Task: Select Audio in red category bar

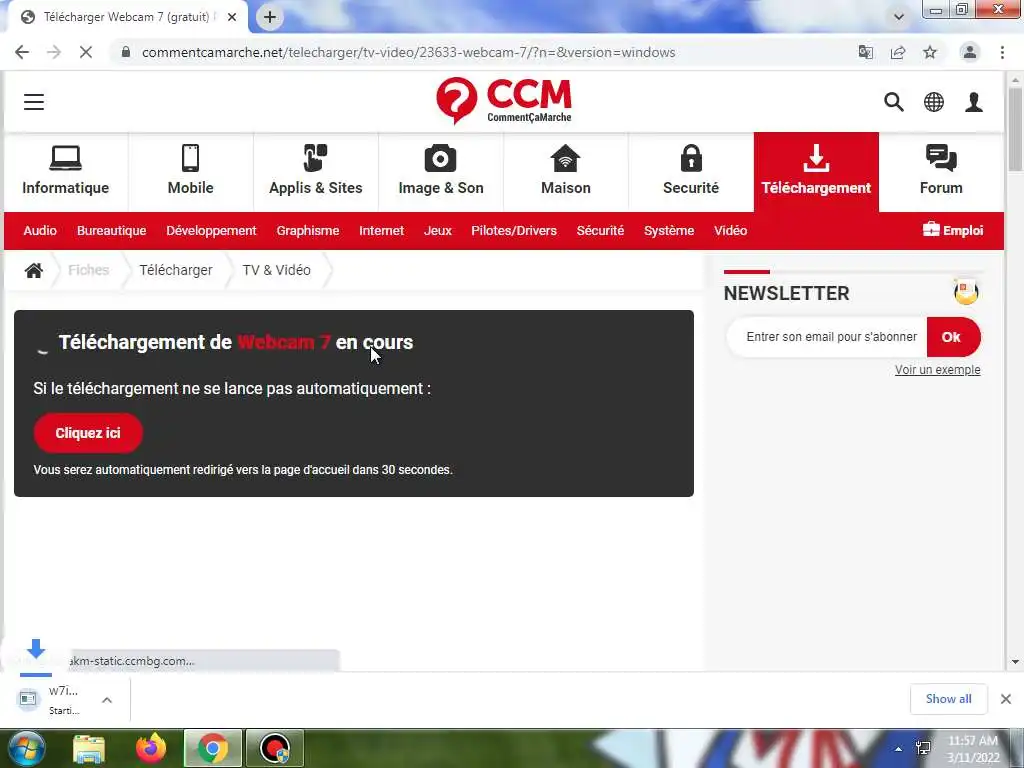Action: point(40,231)
